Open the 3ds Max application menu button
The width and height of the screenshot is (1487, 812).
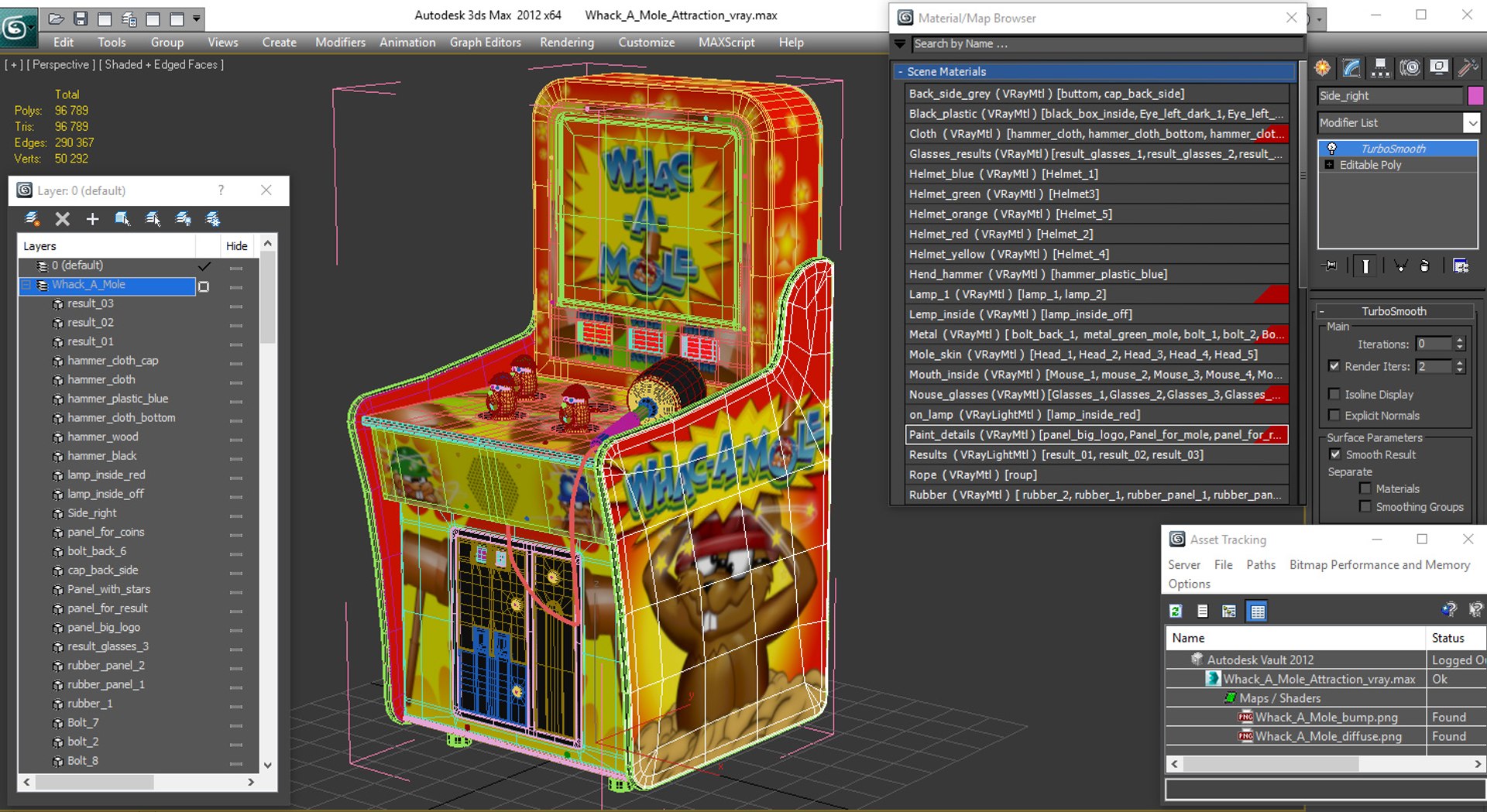[x=17, y=26]
